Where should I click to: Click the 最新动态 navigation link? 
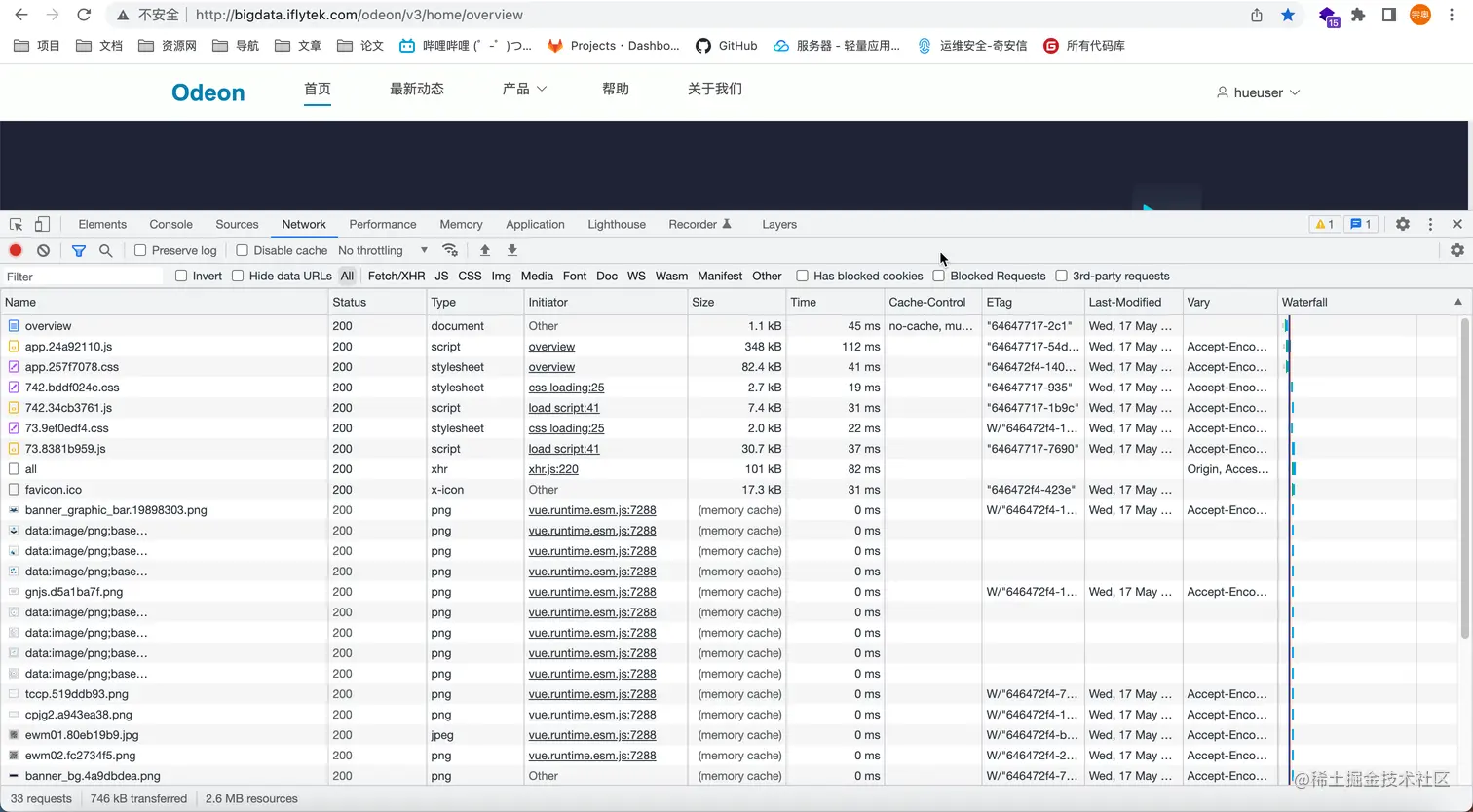pos(417,89)
